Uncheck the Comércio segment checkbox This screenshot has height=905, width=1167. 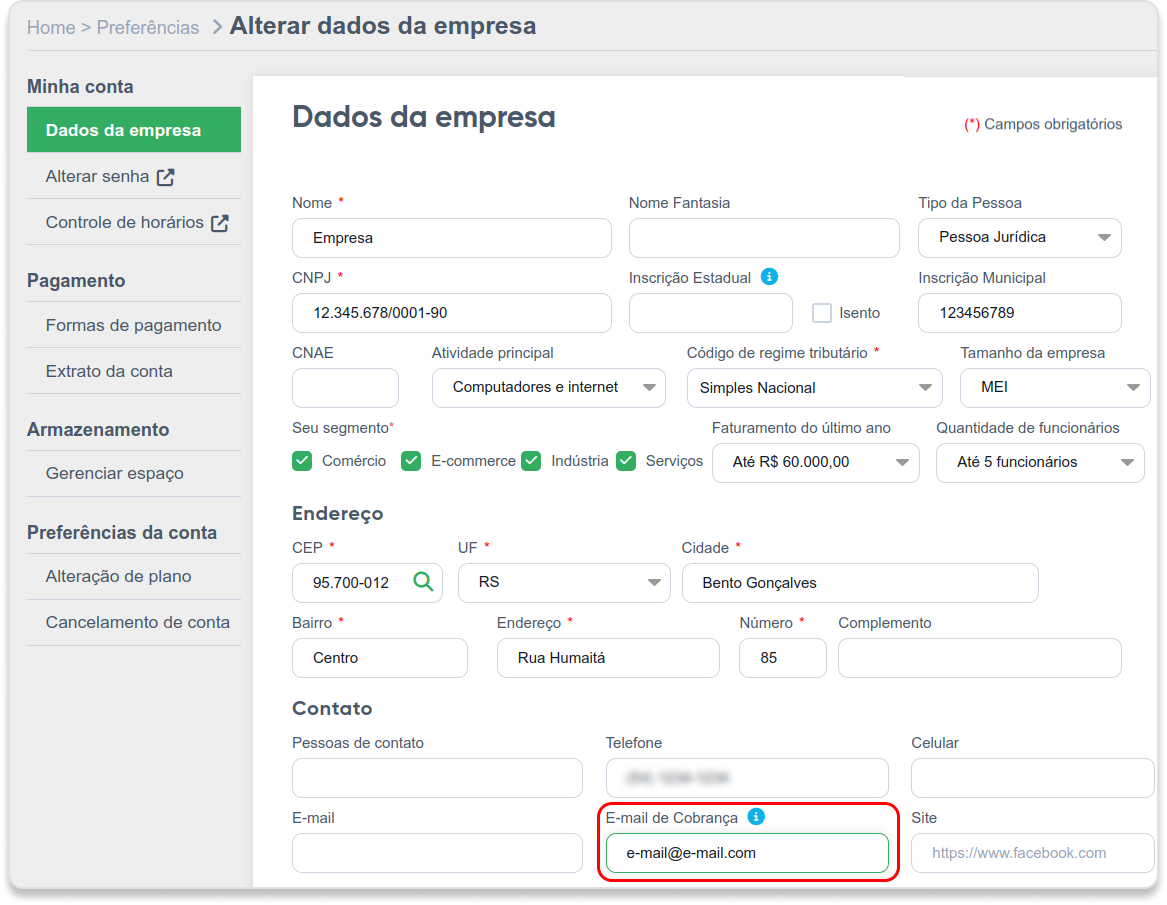pyautogui.click(x=302, y=461)
